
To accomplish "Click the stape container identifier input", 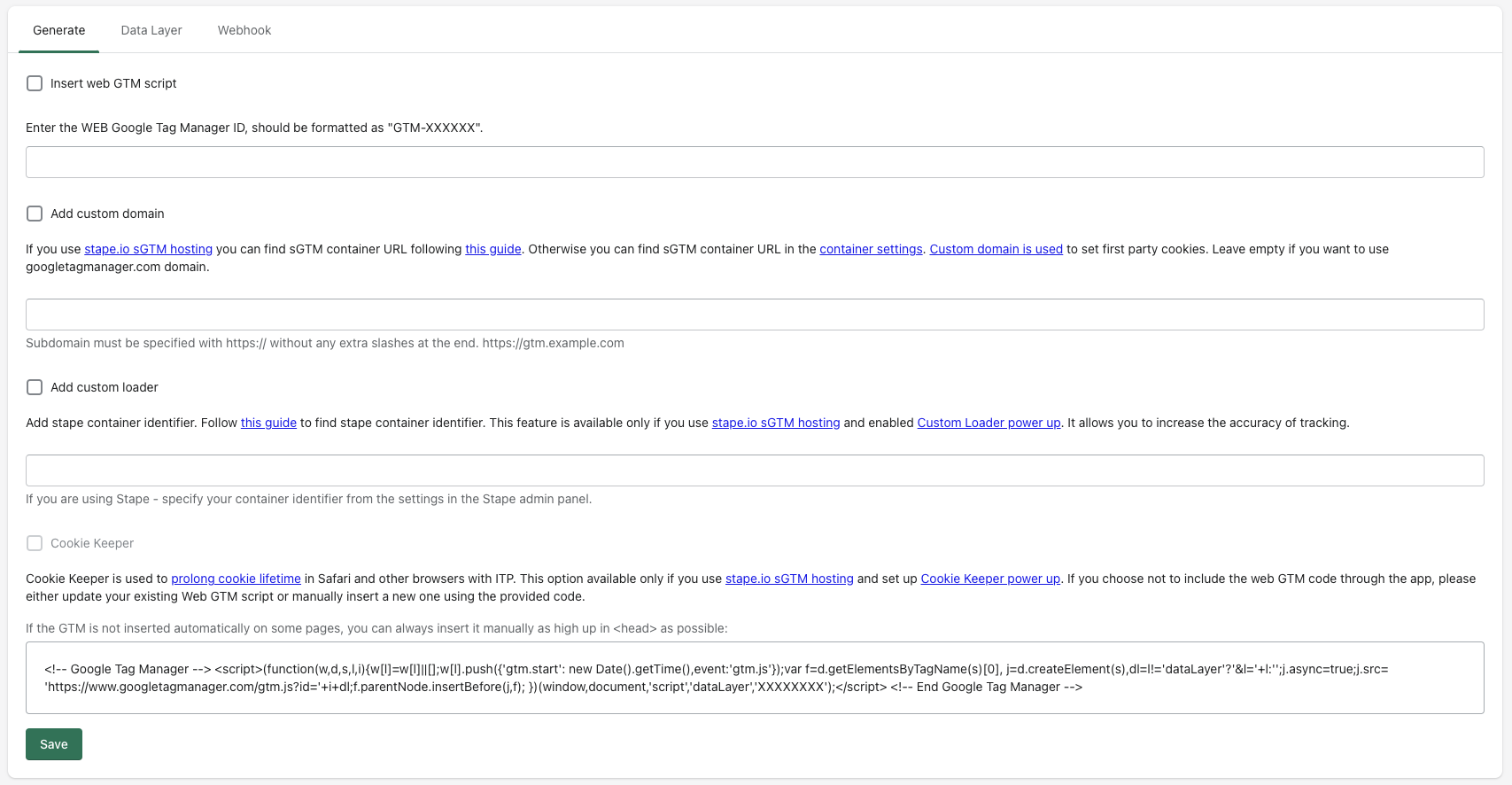I will click(x=755, y=470).
